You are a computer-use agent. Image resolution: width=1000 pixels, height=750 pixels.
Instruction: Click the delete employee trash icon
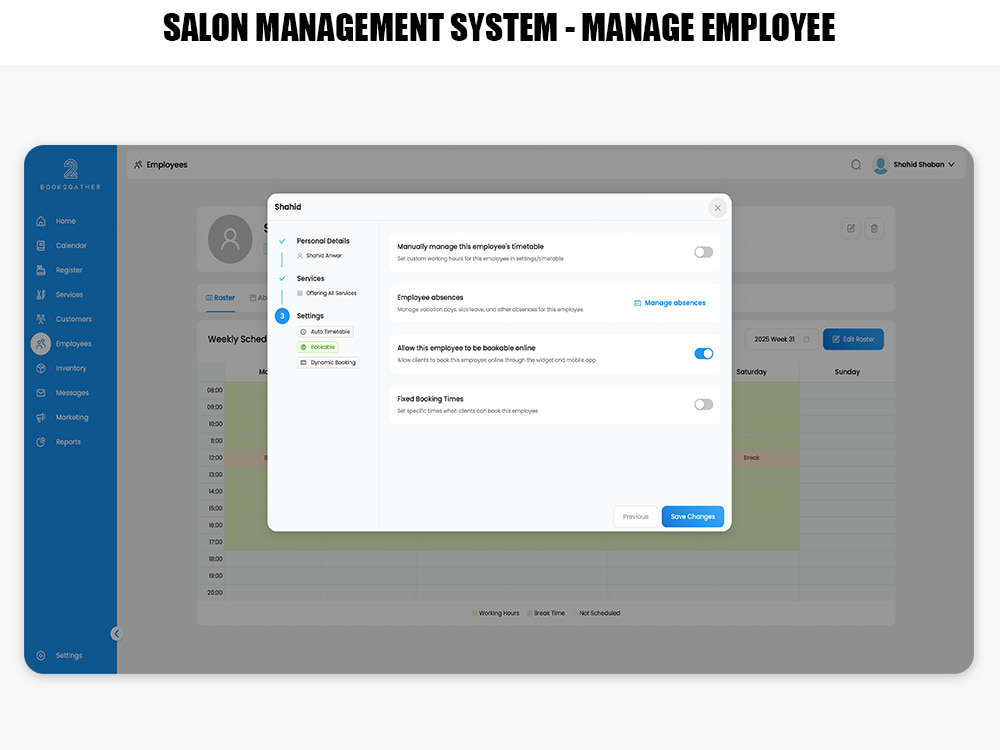(874, 228)
